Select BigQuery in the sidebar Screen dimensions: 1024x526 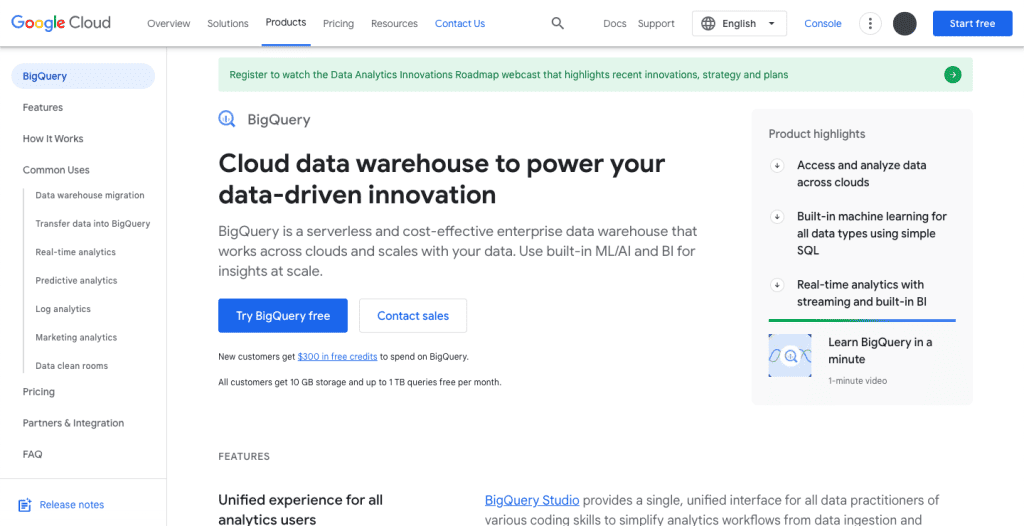point(83,76)
